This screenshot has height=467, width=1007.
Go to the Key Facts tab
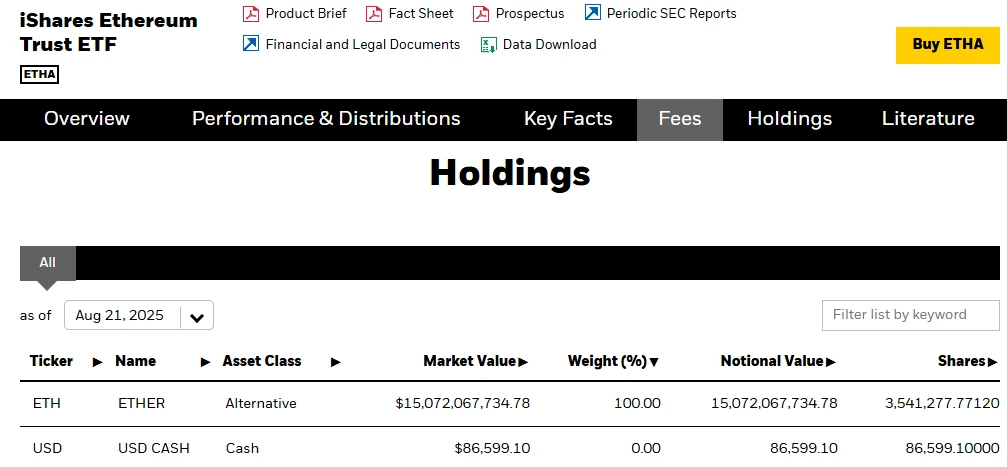[x=568, y=119]
